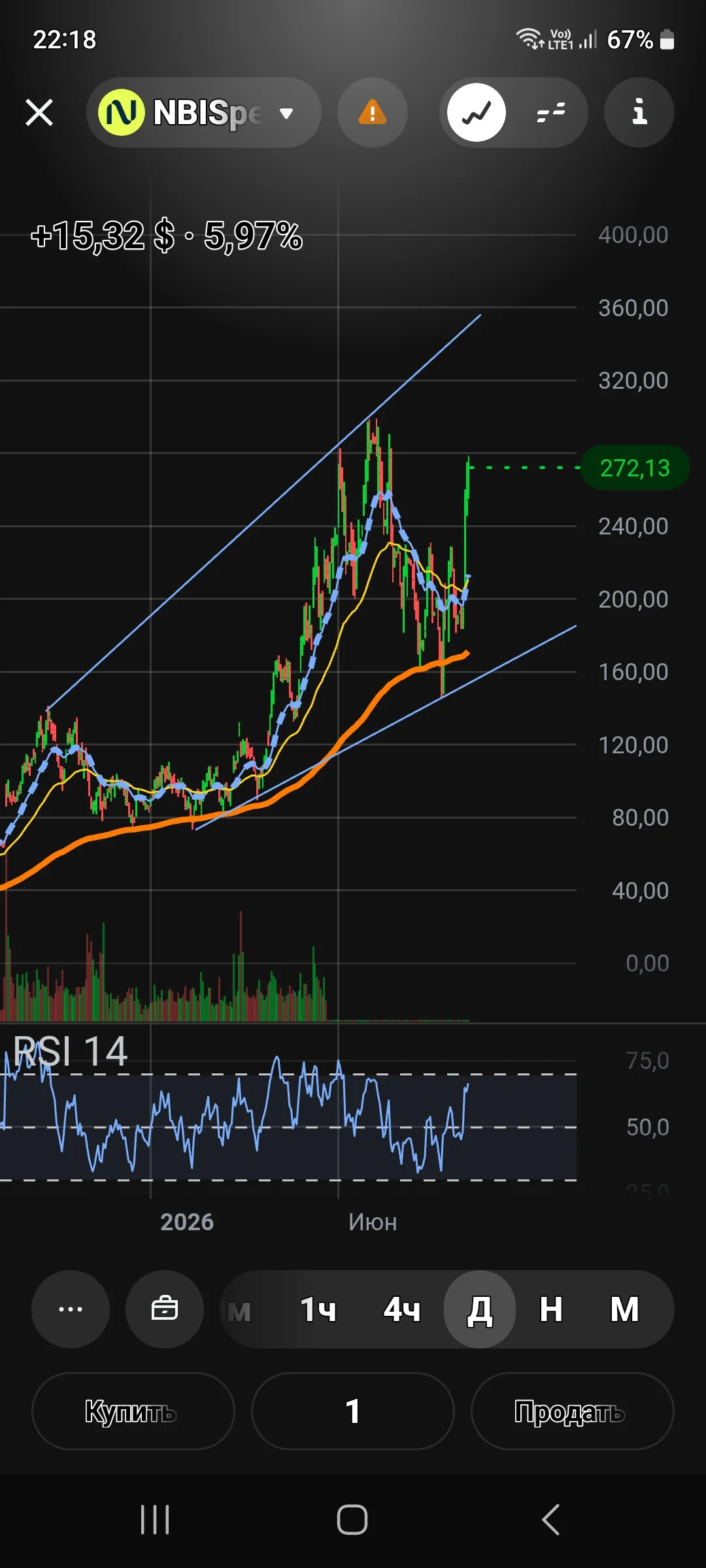Tap the 200,00 price axis label

[x=633, y=599]
